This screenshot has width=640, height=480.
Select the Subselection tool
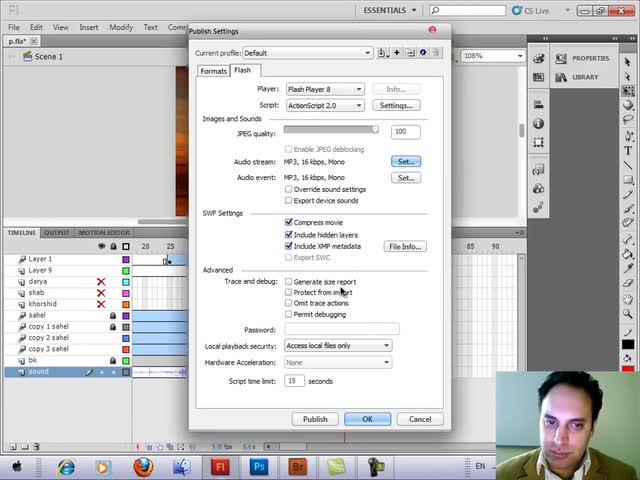tap(628, 76)
